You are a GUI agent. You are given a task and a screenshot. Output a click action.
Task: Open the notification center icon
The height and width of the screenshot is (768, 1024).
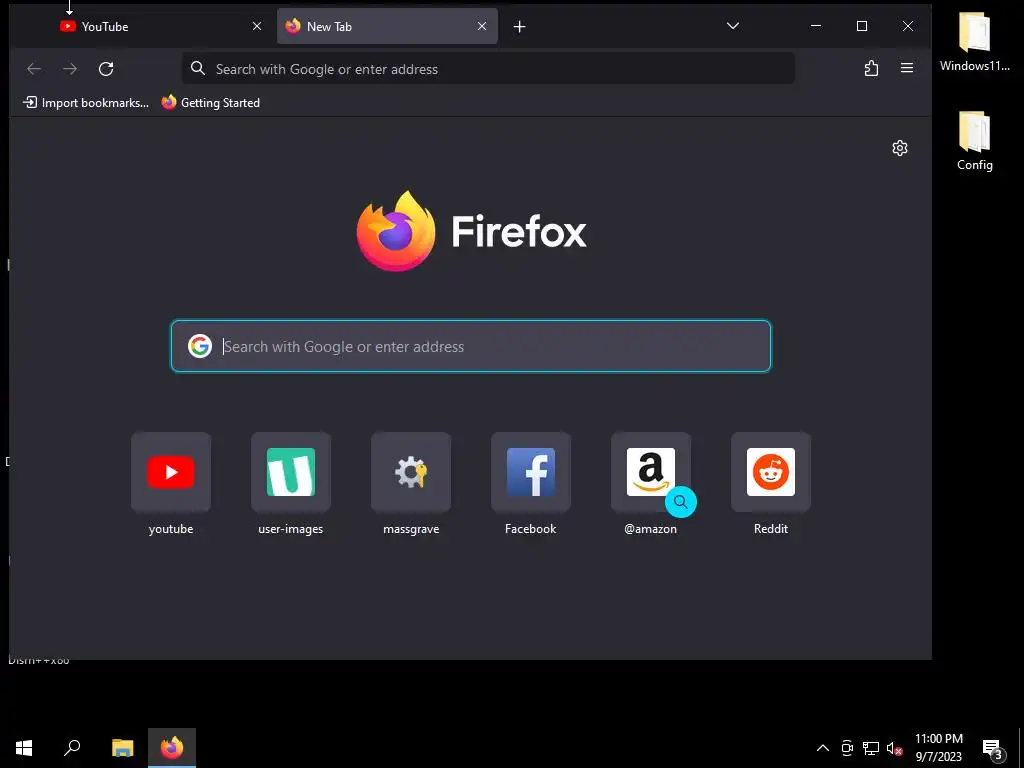[993, 749]
